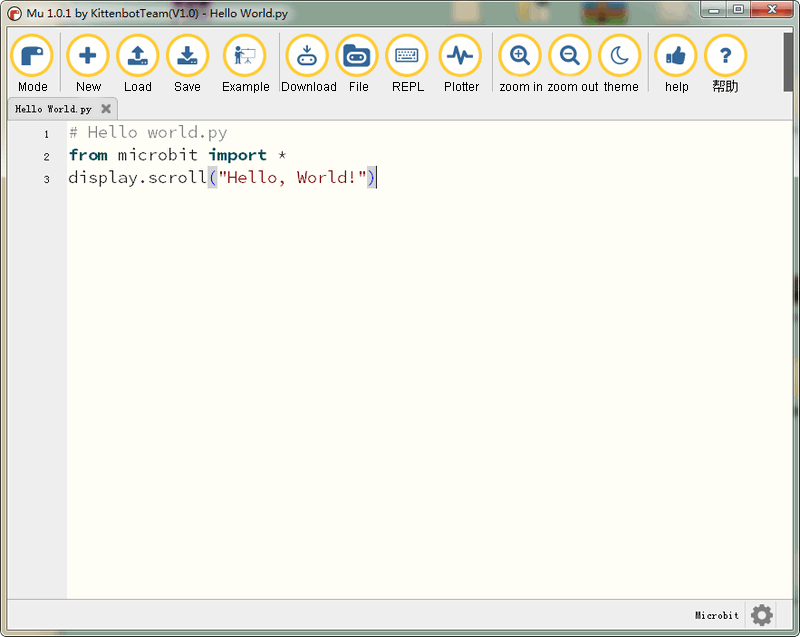Viewport: 800px width, 637px height.
Task: Save the current script
Action: coord(187,57)
